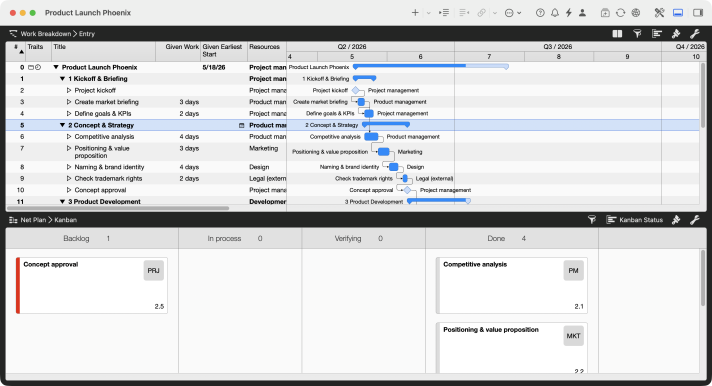Click the Backlog column header in Kanban
This screenshot has height=386, width=712.
pyautogui.click(x=92, y=238)
